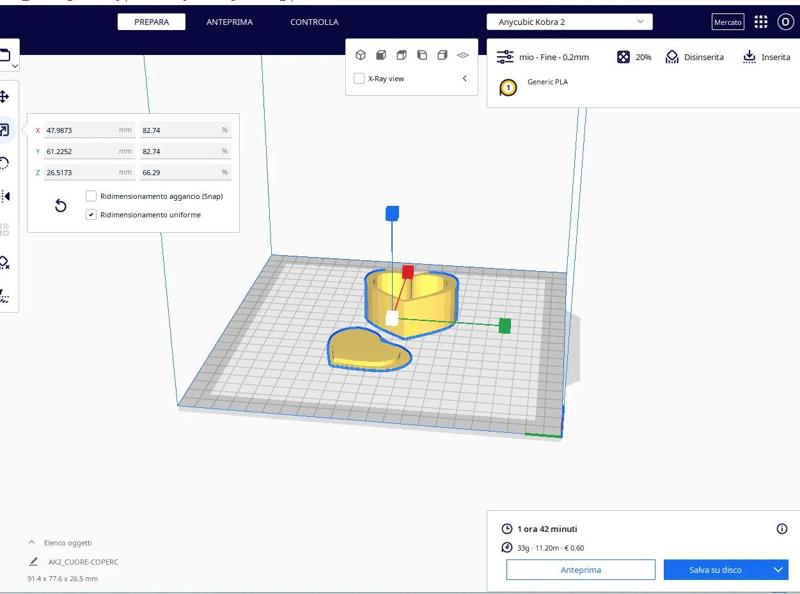The image size is (800, 594).
Task: Click the support Disinserita icon
Action: [x=672, y=57]
